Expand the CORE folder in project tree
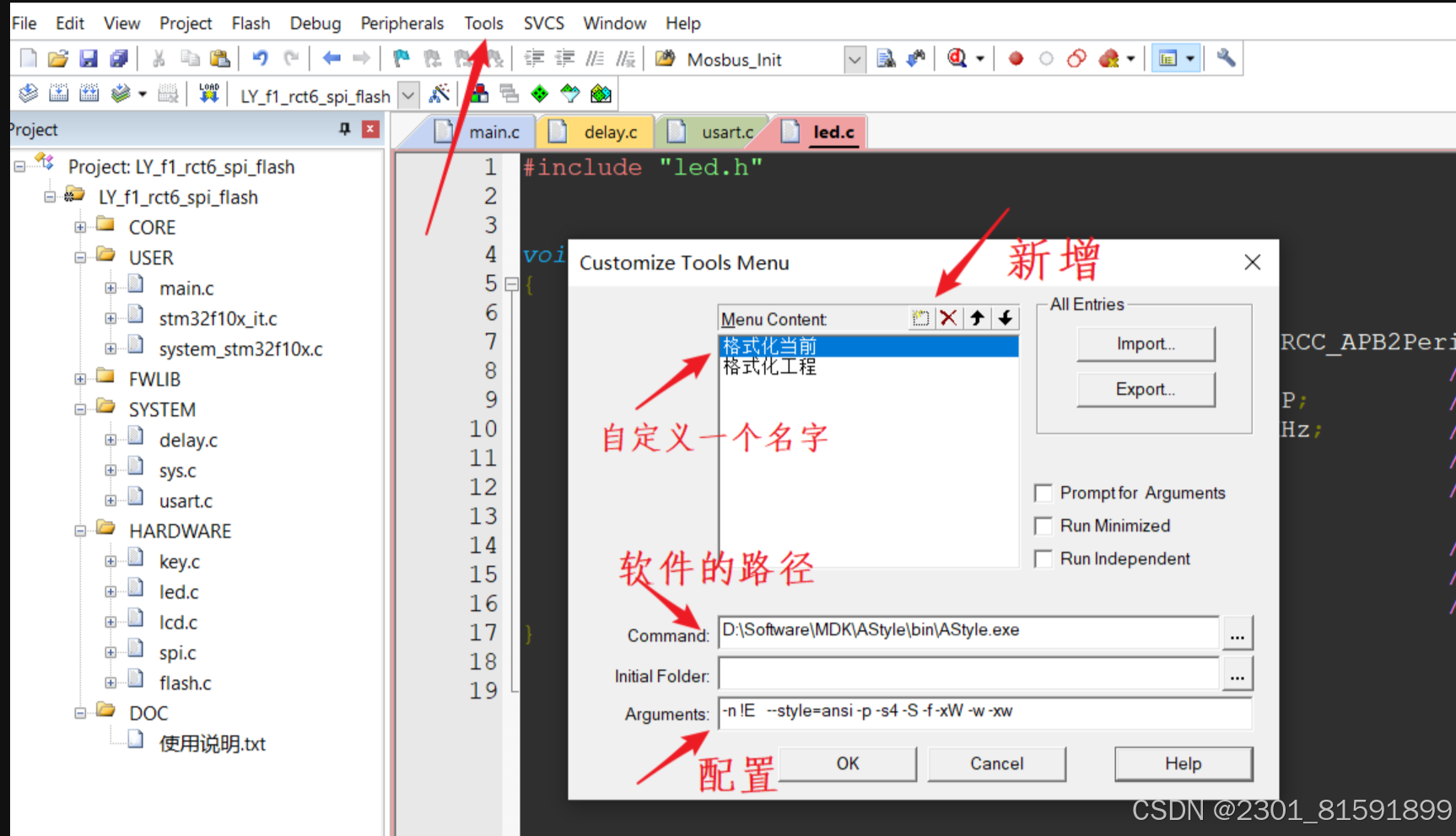 tap(80, 227)
